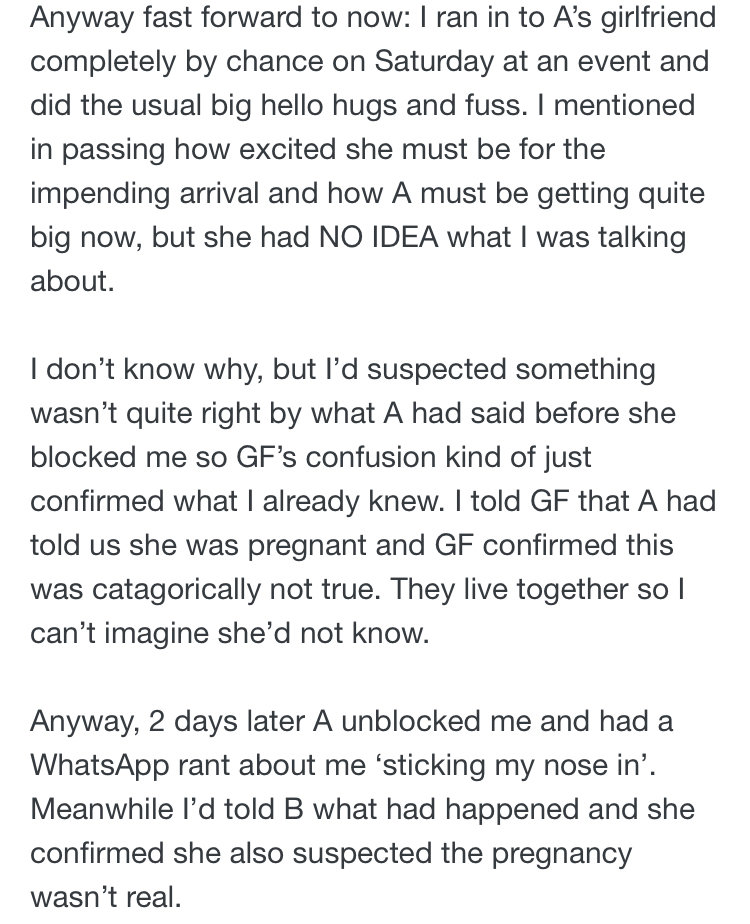Click the word 'impending' in first paragraph
This screenshot has height=924, width=750.
tap(100, 194)
